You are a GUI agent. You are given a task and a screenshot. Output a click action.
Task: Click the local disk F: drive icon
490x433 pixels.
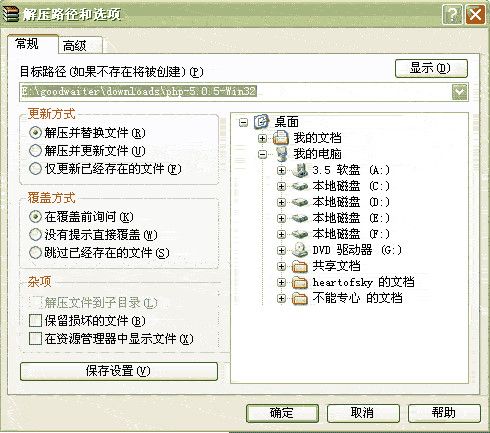(x=300, y=234)
